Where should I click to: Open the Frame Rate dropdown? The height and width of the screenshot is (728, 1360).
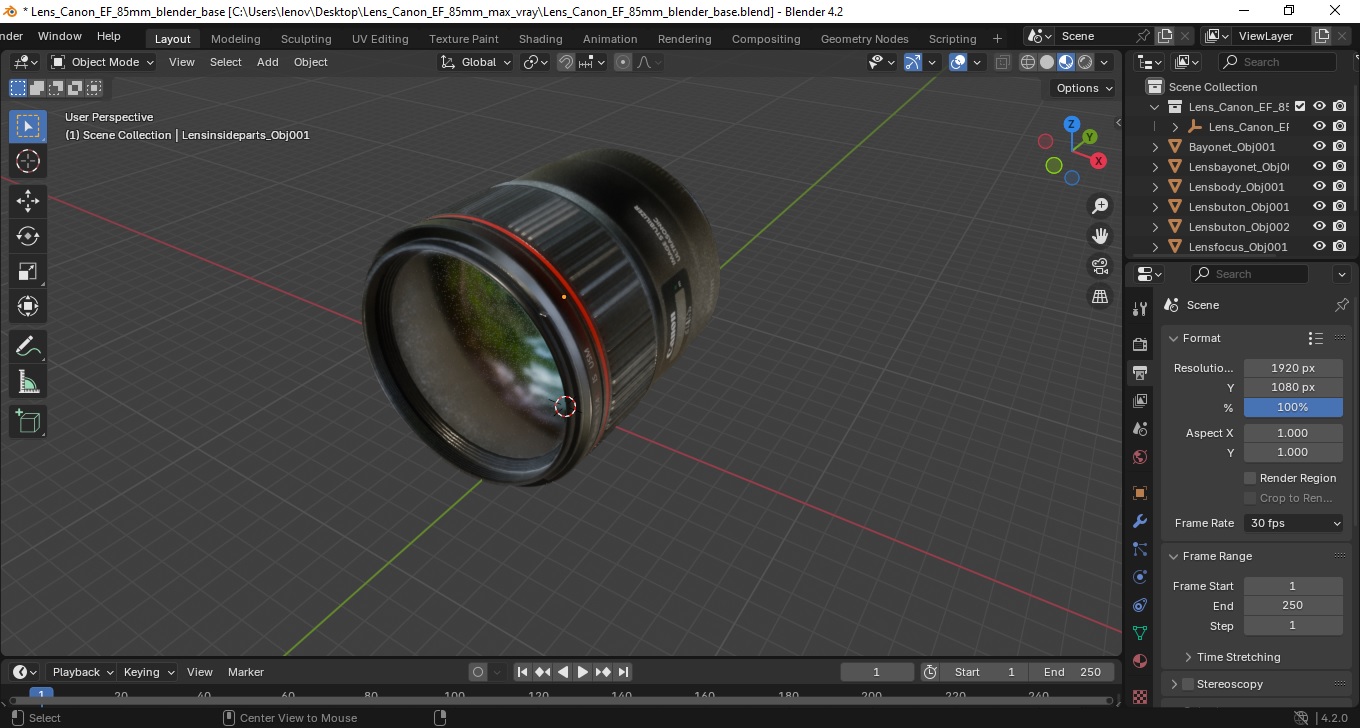point(1294,523)
